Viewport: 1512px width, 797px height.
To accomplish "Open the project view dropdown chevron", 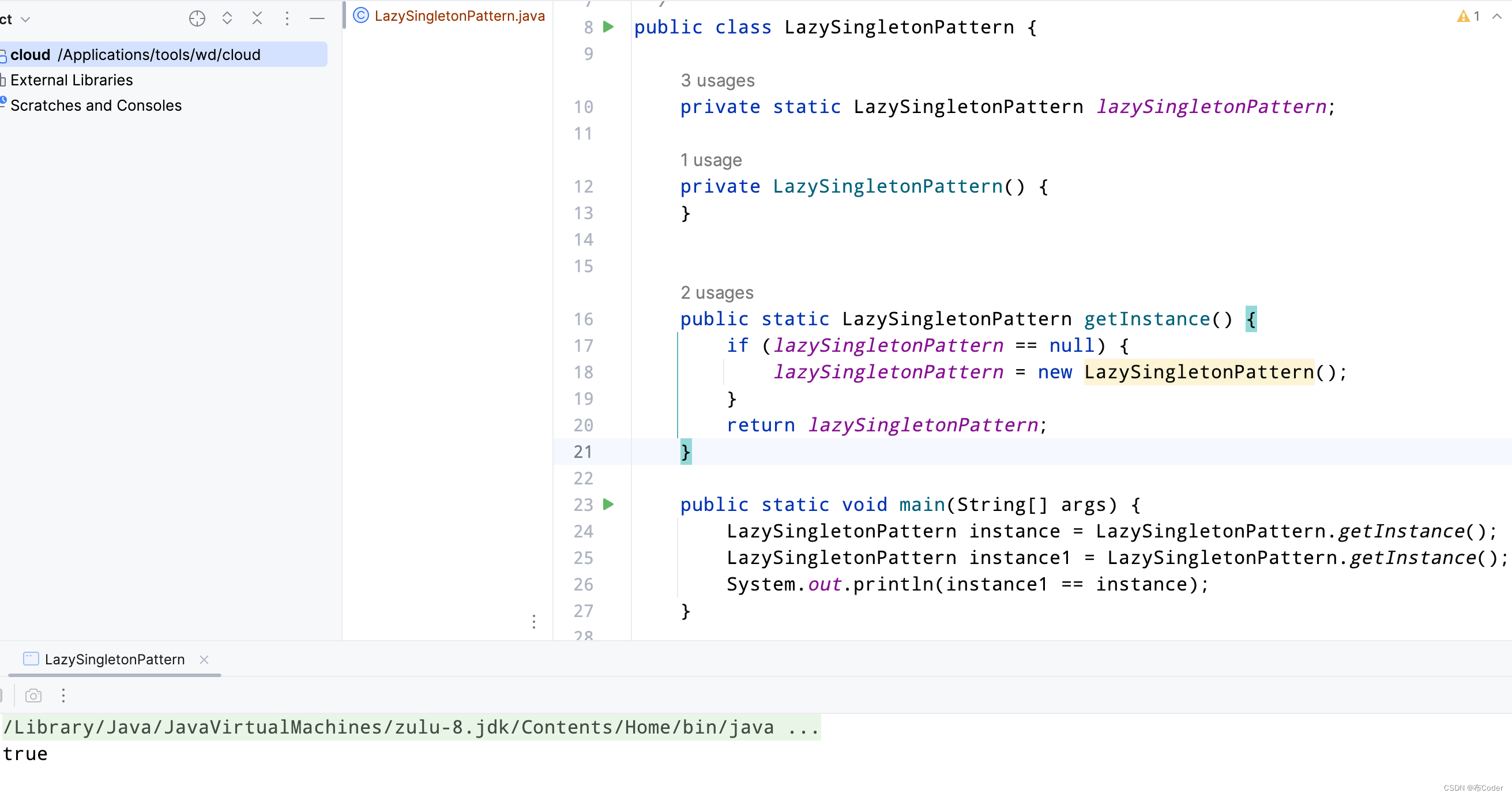I will [25, 20].
